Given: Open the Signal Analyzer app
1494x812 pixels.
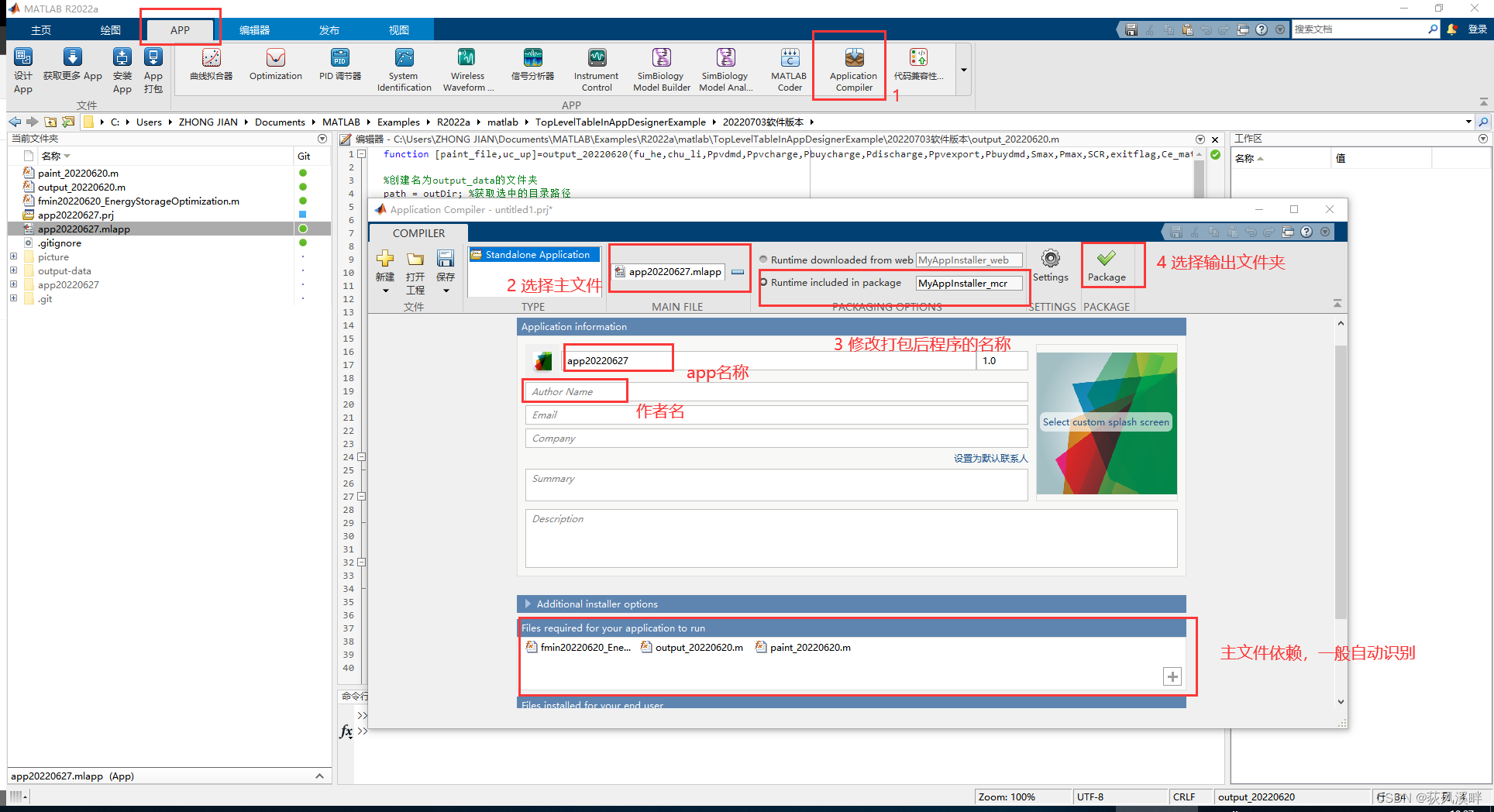Looking at the screenshot, I should click(533, 64).
